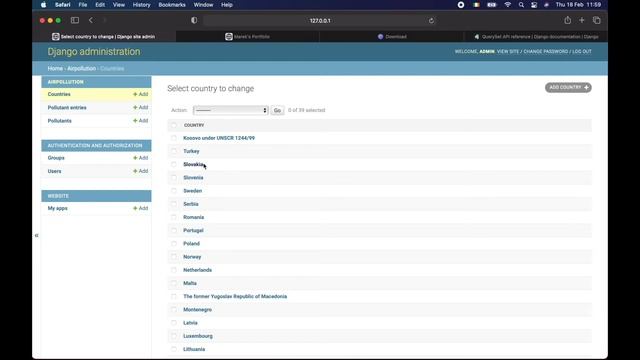The height and width of the screenshot is (360, 640).
Task: Click Add next to Users
Action: [x=141, y=171]
